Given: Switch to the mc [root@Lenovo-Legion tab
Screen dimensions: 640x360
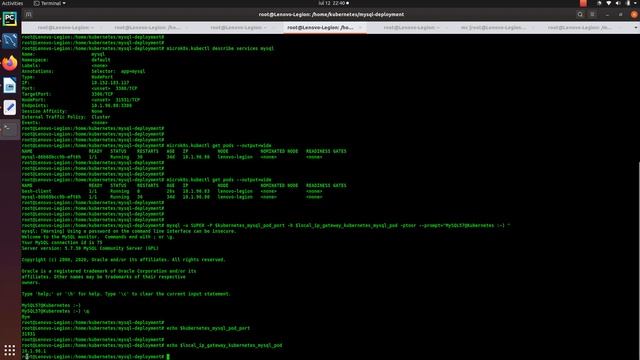Looking at the screenshot, I should (492, 27).
